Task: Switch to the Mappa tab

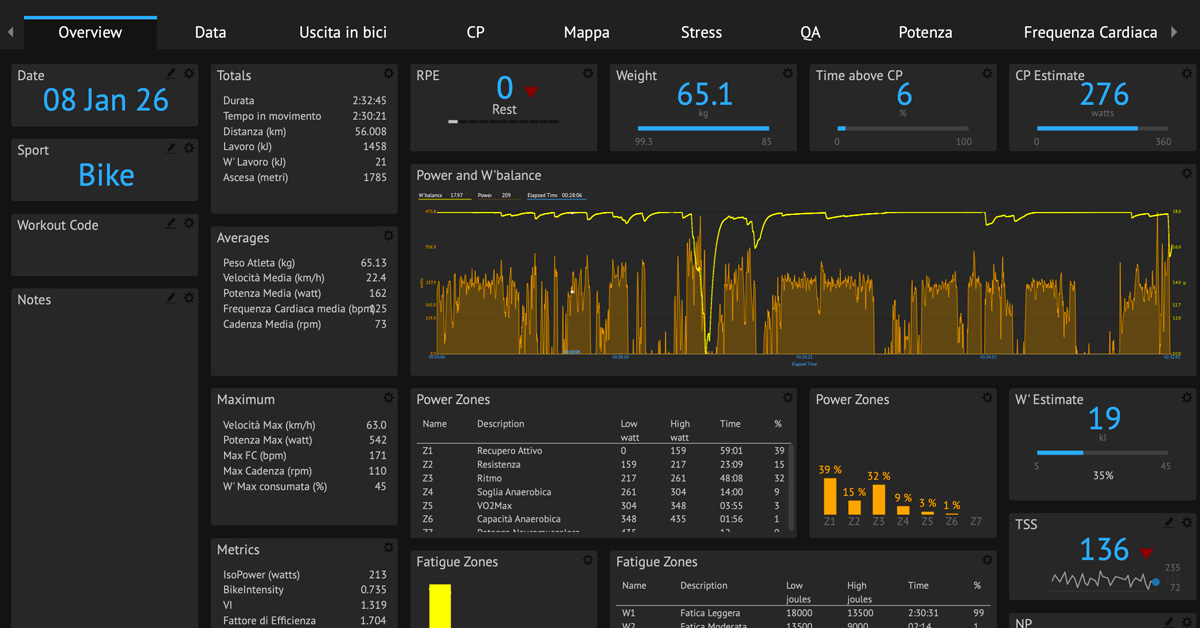Action: click(x=586, y=32)
